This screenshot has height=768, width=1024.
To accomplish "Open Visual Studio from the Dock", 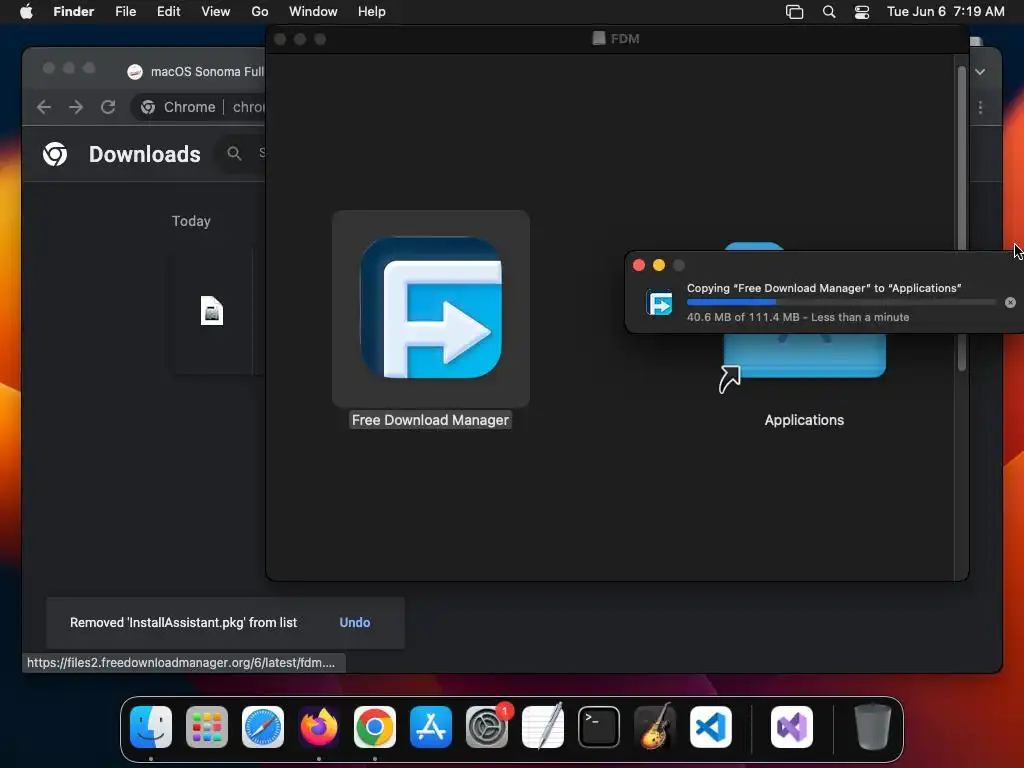I will [792, 727].
